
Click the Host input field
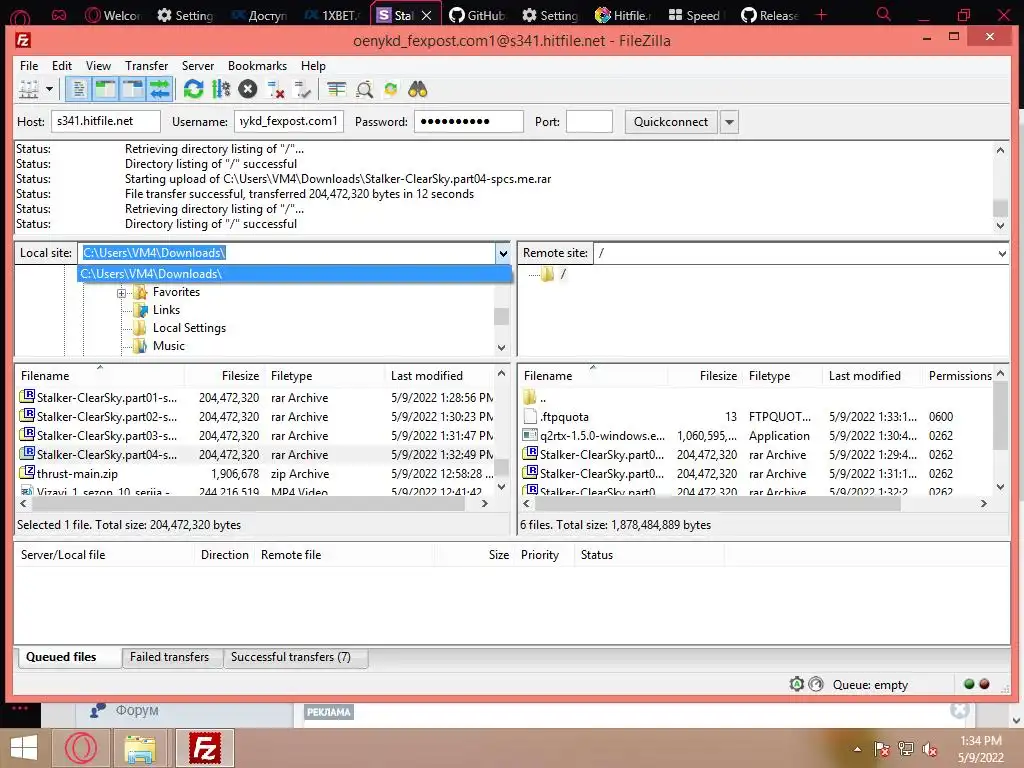[106, 121]
